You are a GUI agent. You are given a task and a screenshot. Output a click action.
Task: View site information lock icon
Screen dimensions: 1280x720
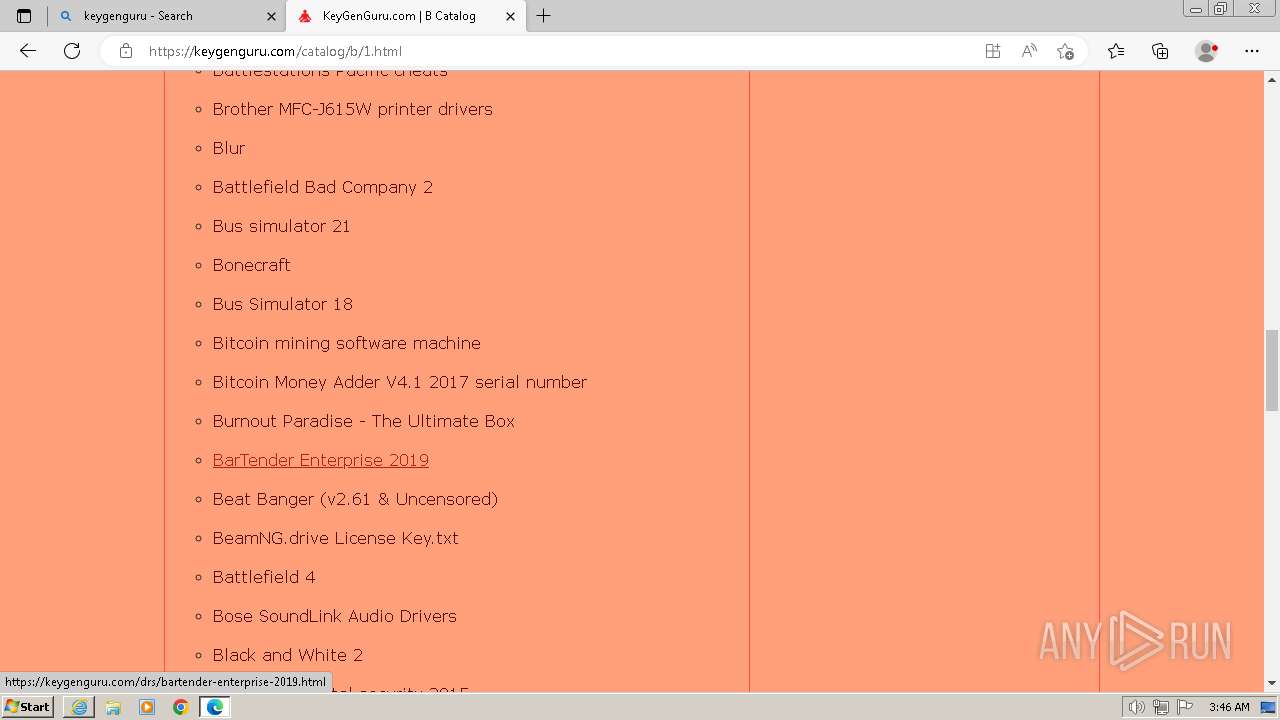click(126, 51)
